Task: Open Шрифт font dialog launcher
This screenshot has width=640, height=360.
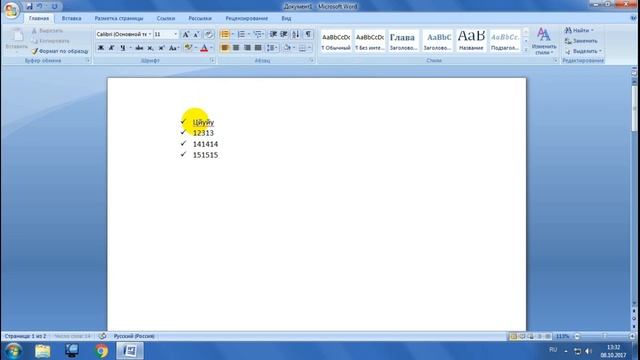Action: click(212, 60)
